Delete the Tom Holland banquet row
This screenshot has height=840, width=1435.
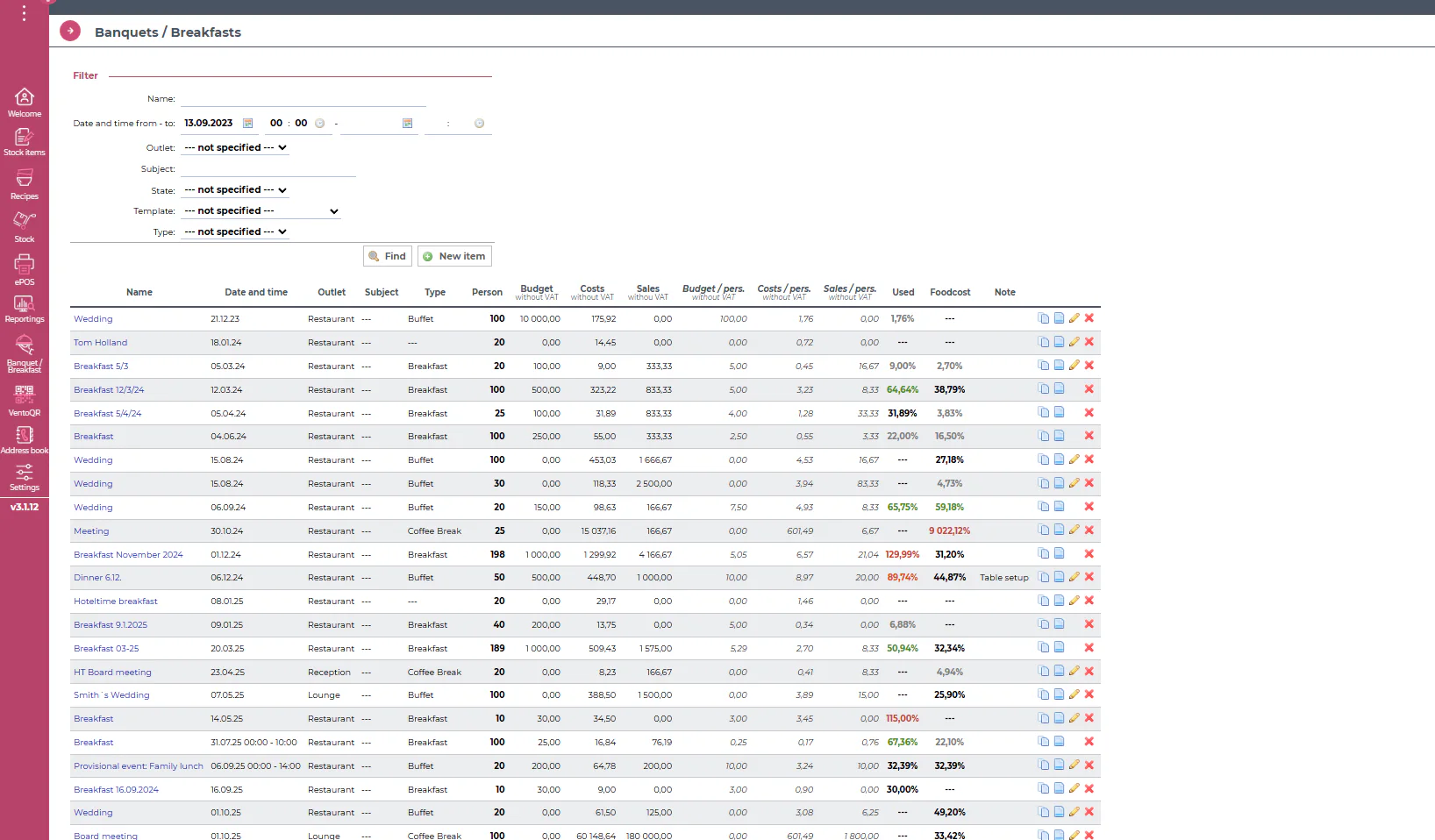click(x=1089, y=342)
